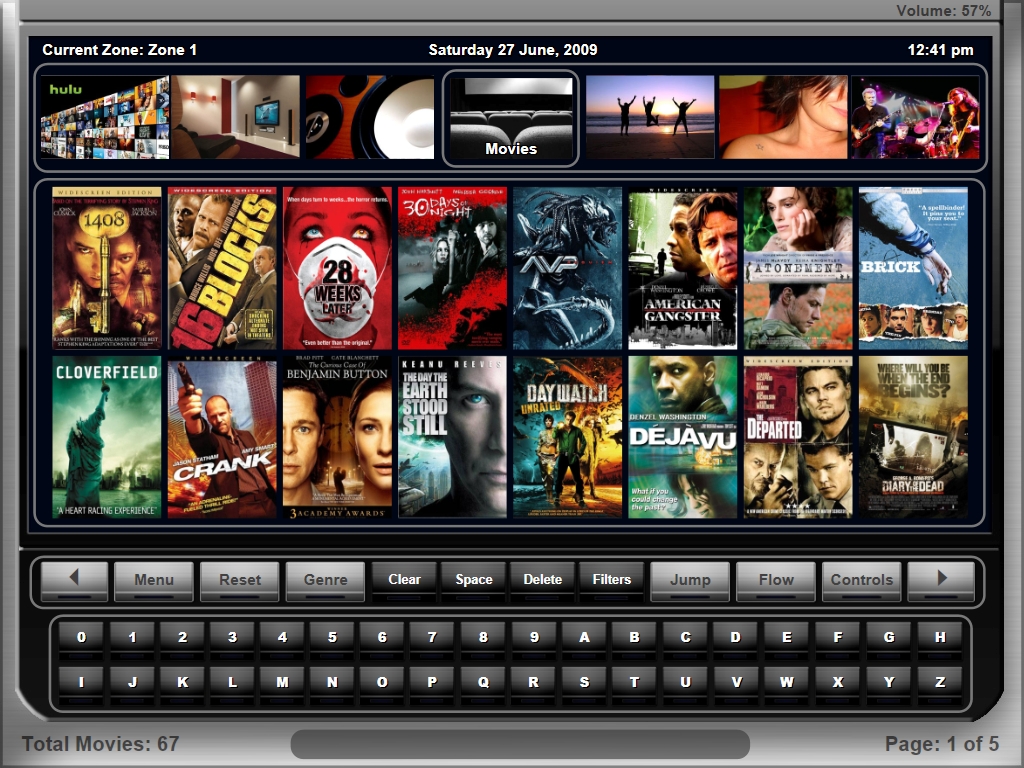Select the home theater room category thumbnail
1024x768 pixels.
coord(236,117)
